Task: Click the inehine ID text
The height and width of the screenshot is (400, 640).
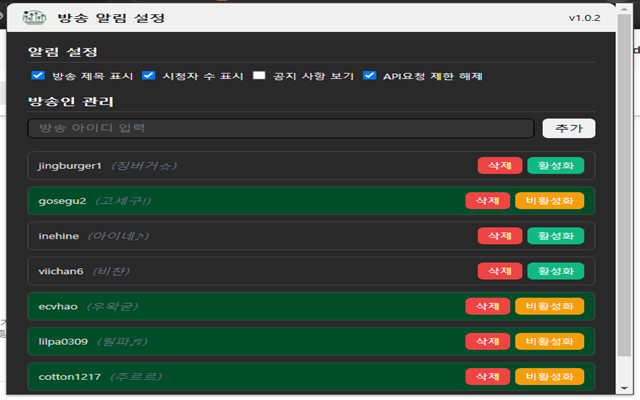Action: point(58,236)
